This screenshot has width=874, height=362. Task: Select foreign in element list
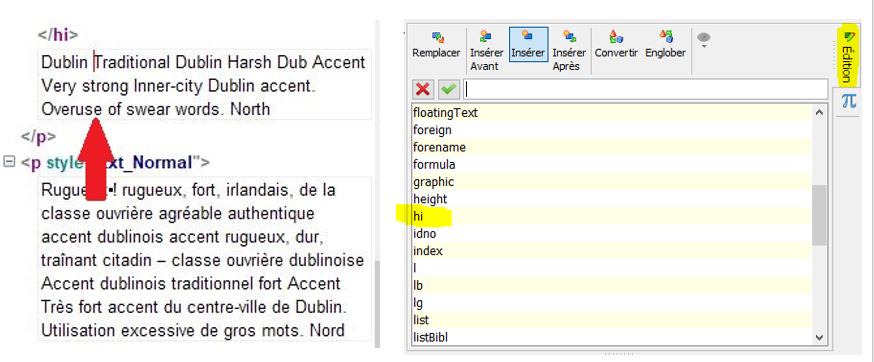[x=611, y=130]
